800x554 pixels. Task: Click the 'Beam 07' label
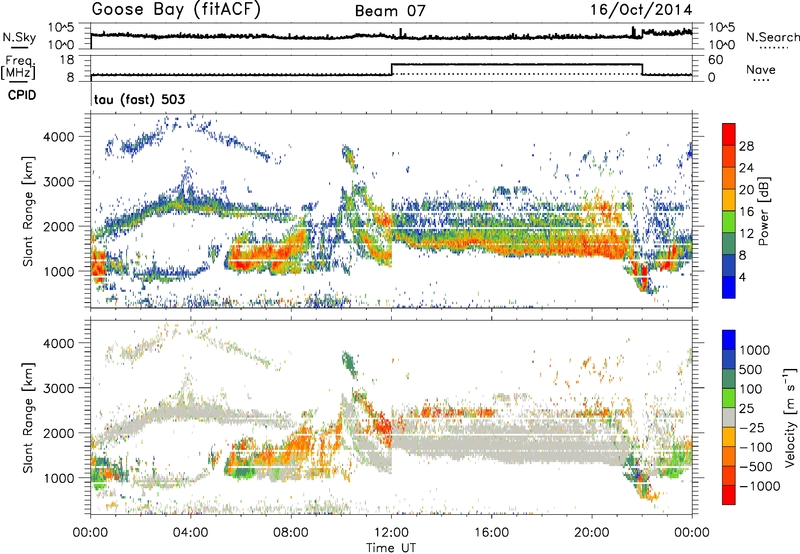390,11
